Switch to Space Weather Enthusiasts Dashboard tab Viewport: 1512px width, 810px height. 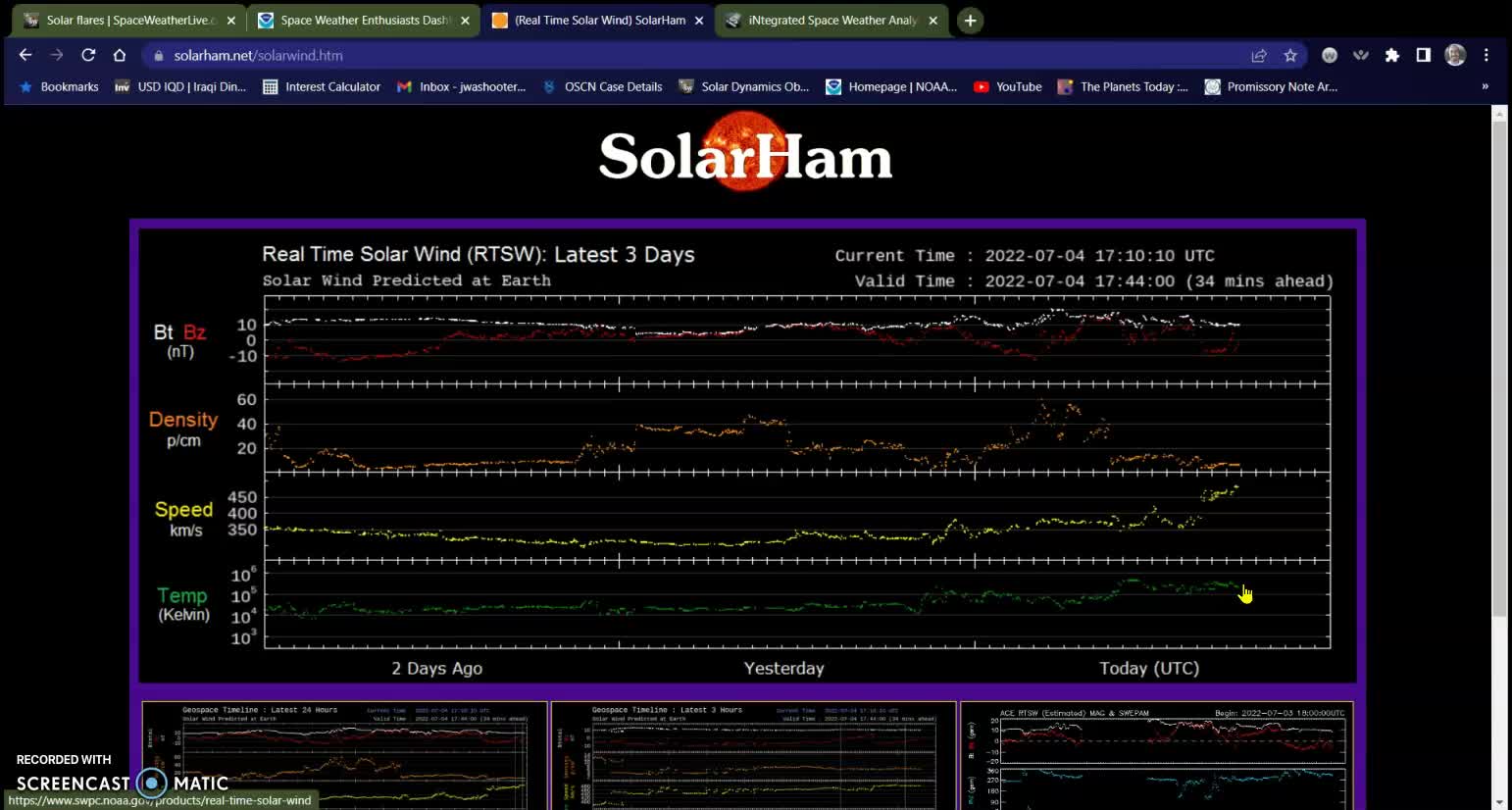pyautogui.click(x=363, y=20)
